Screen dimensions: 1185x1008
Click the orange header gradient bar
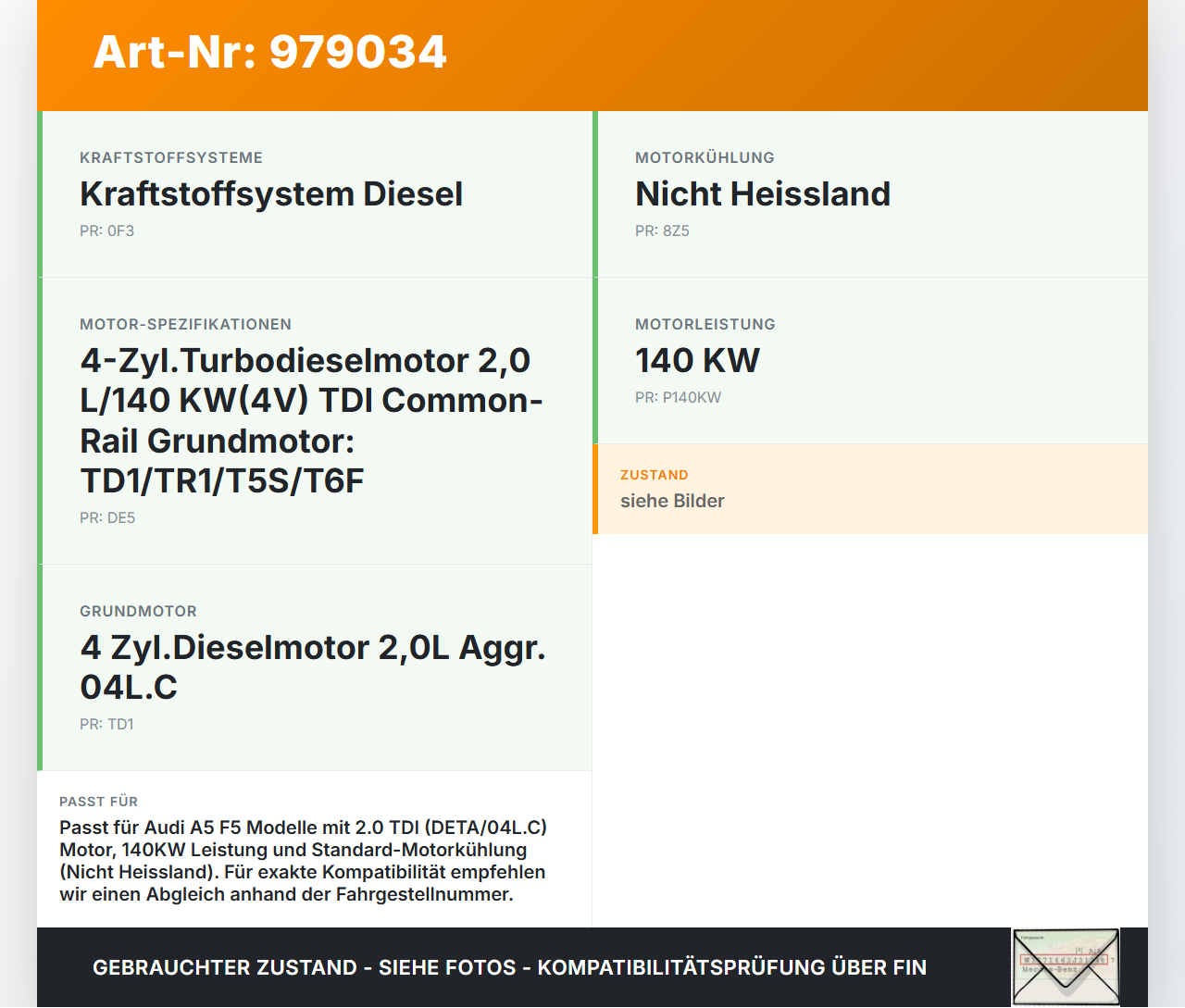point(592,56)
